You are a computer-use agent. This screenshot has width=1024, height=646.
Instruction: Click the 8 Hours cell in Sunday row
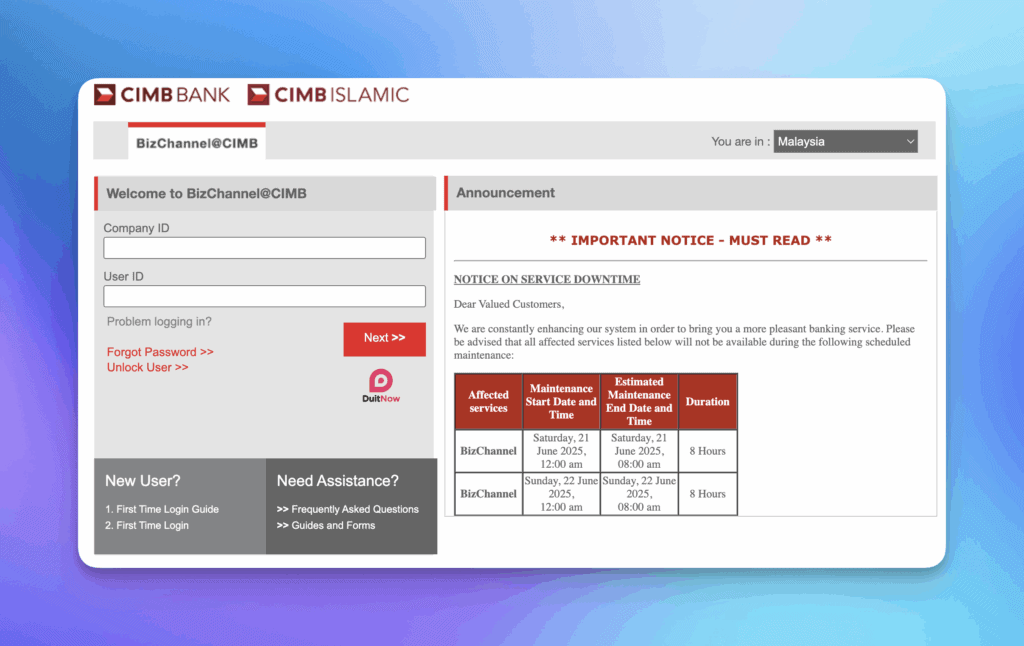pyautogui.click(x=707, y=494)
